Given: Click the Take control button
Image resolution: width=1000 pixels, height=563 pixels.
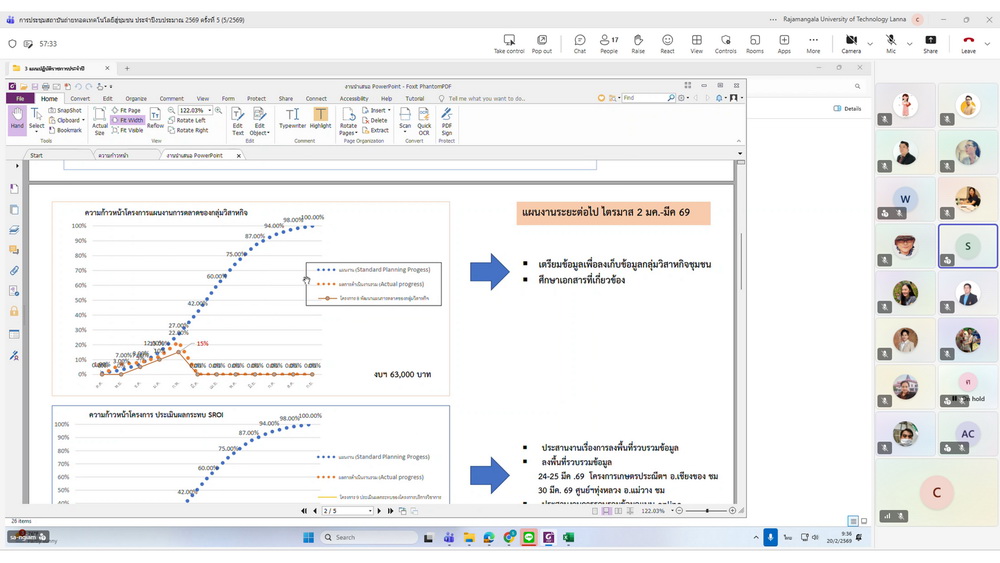Looking at the screenshot, I should pos(509,44).
